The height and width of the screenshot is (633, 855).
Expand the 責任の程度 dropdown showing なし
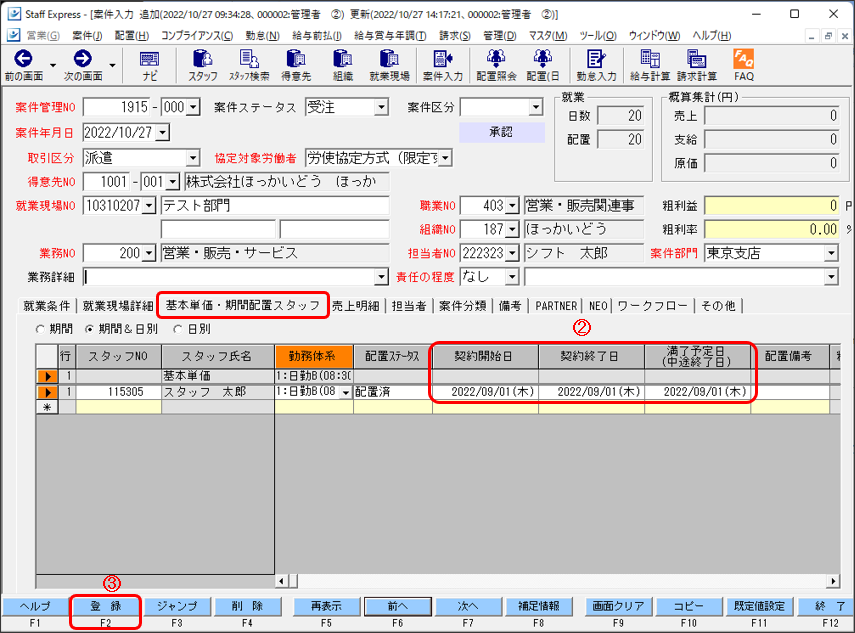(512, 277)
